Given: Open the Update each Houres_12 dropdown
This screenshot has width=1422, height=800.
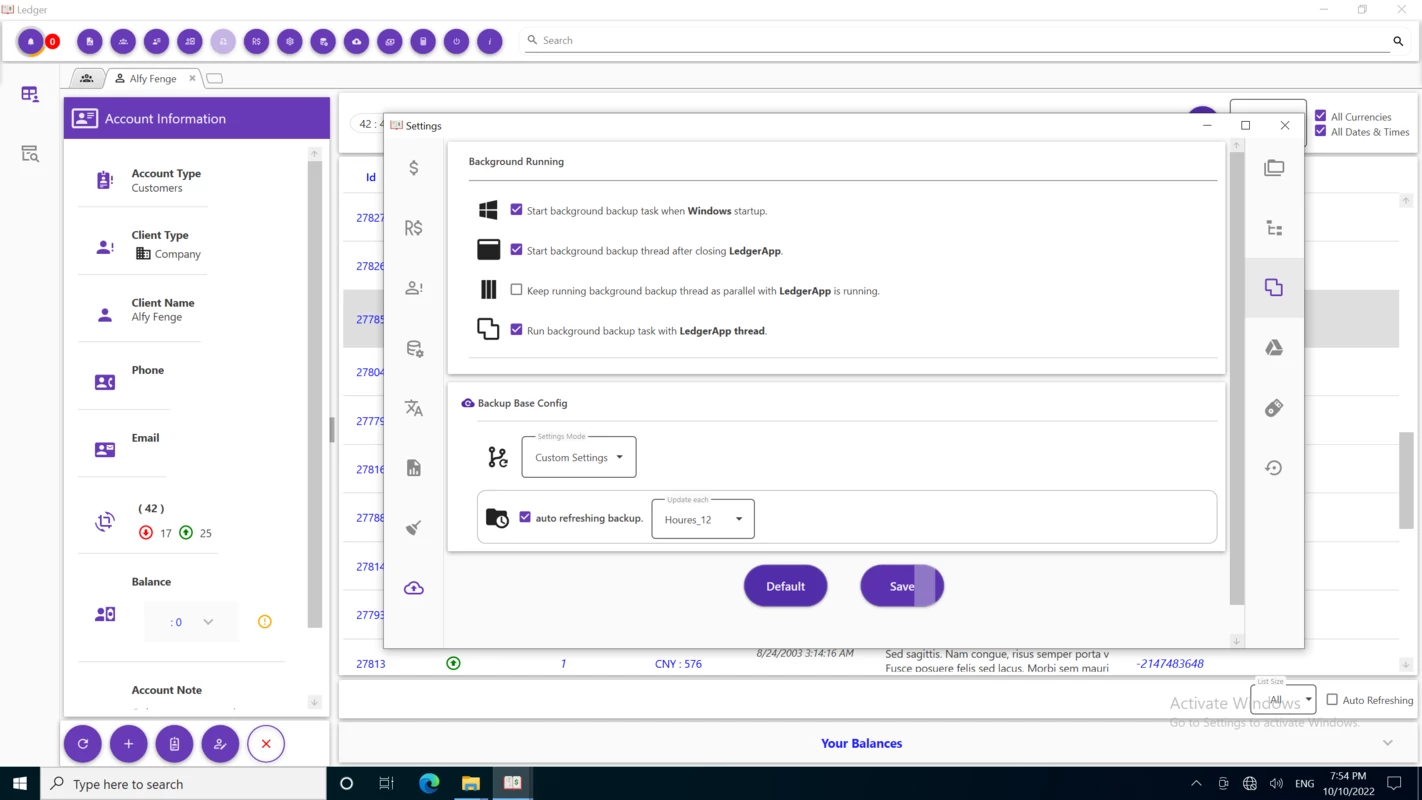Looking at the screenshot, I should [x=703, y=519].
